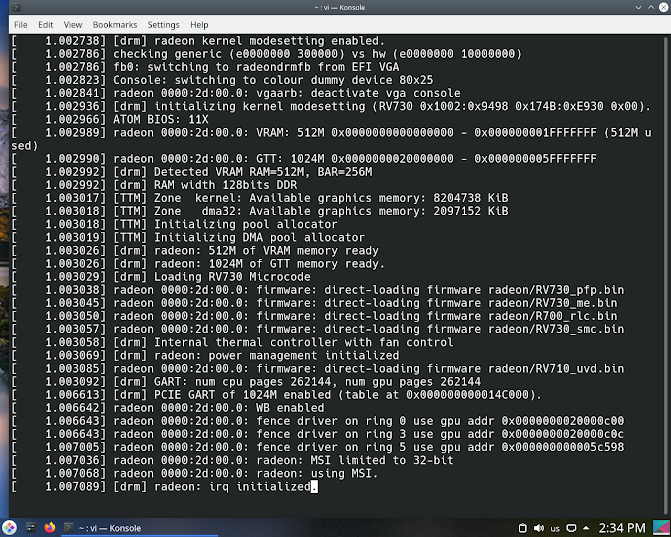
Task: Click 'Zone dma32: Available graphics memory' line
Action: pyautogui.click(x=310, y=211)
